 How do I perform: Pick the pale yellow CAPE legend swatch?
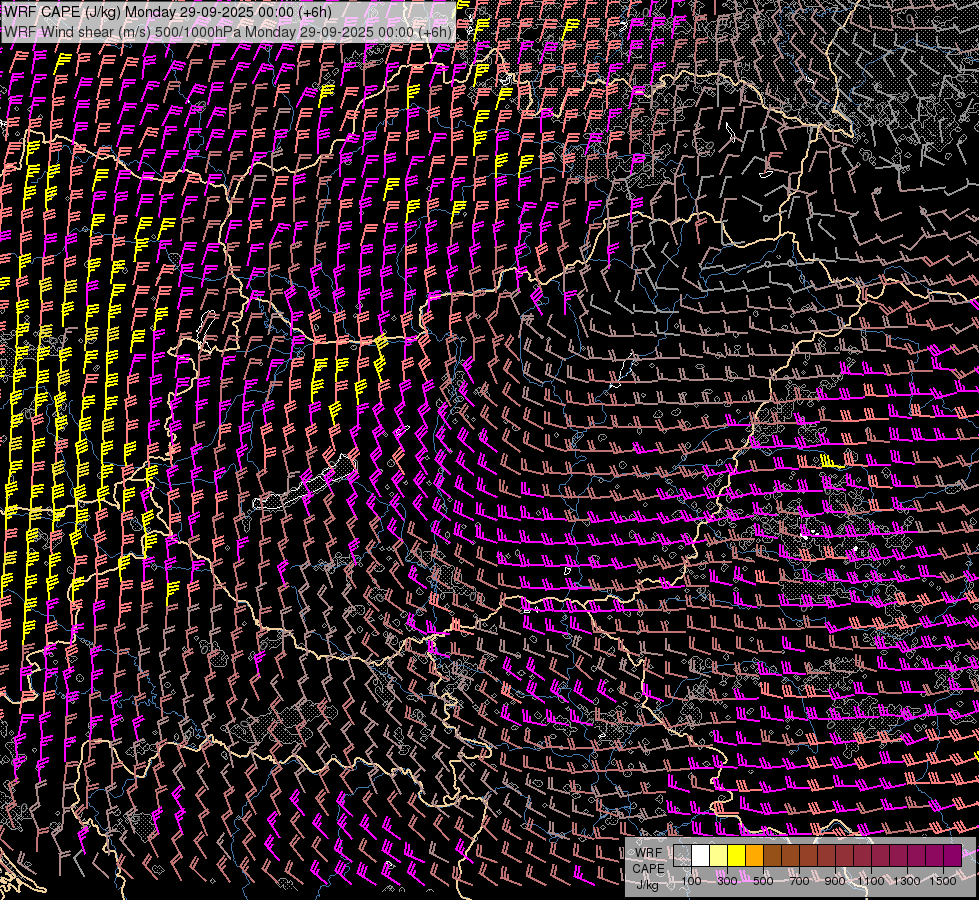718,856
